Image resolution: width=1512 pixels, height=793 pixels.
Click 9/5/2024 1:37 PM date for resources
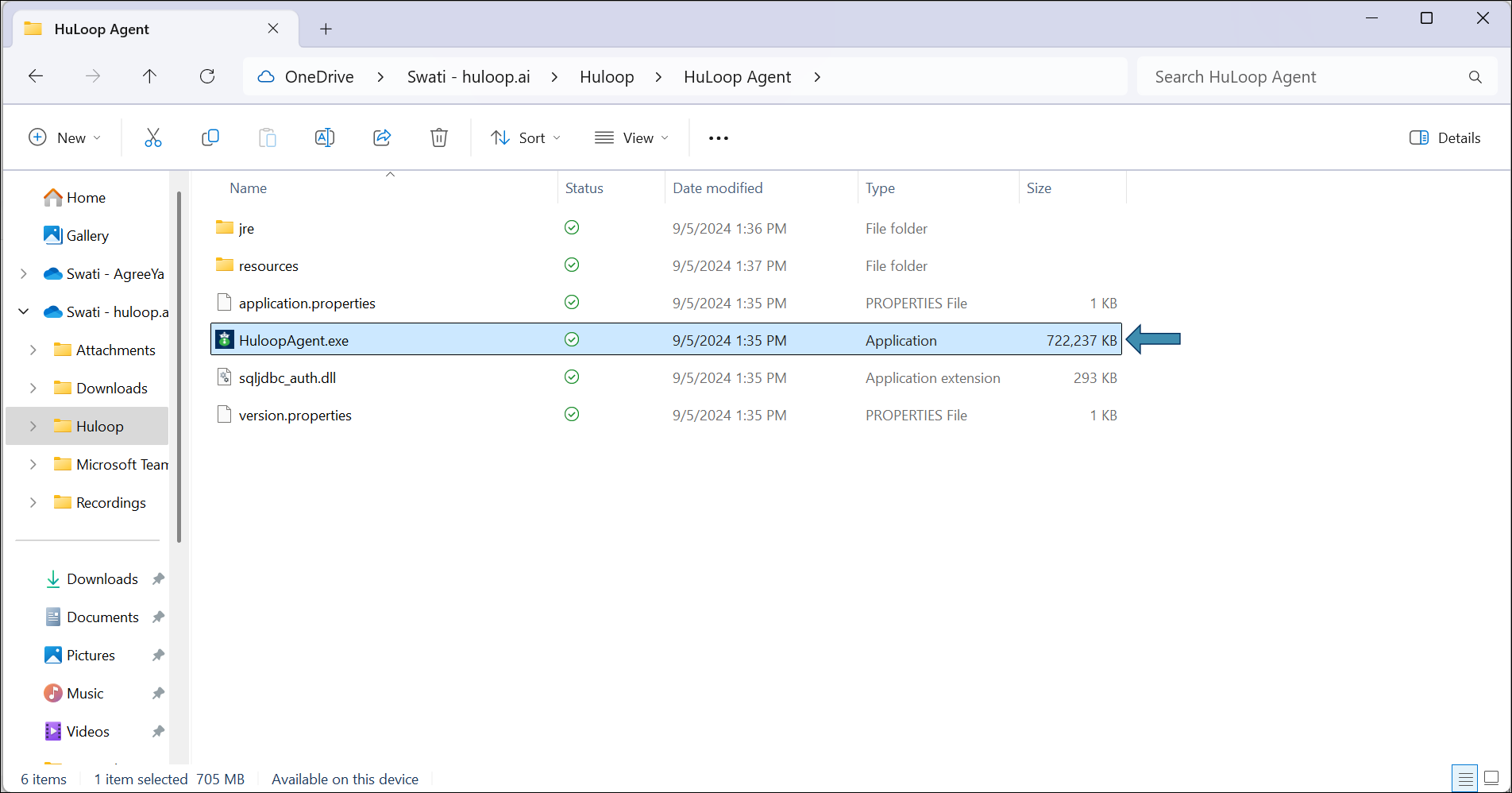coord(729,266)
